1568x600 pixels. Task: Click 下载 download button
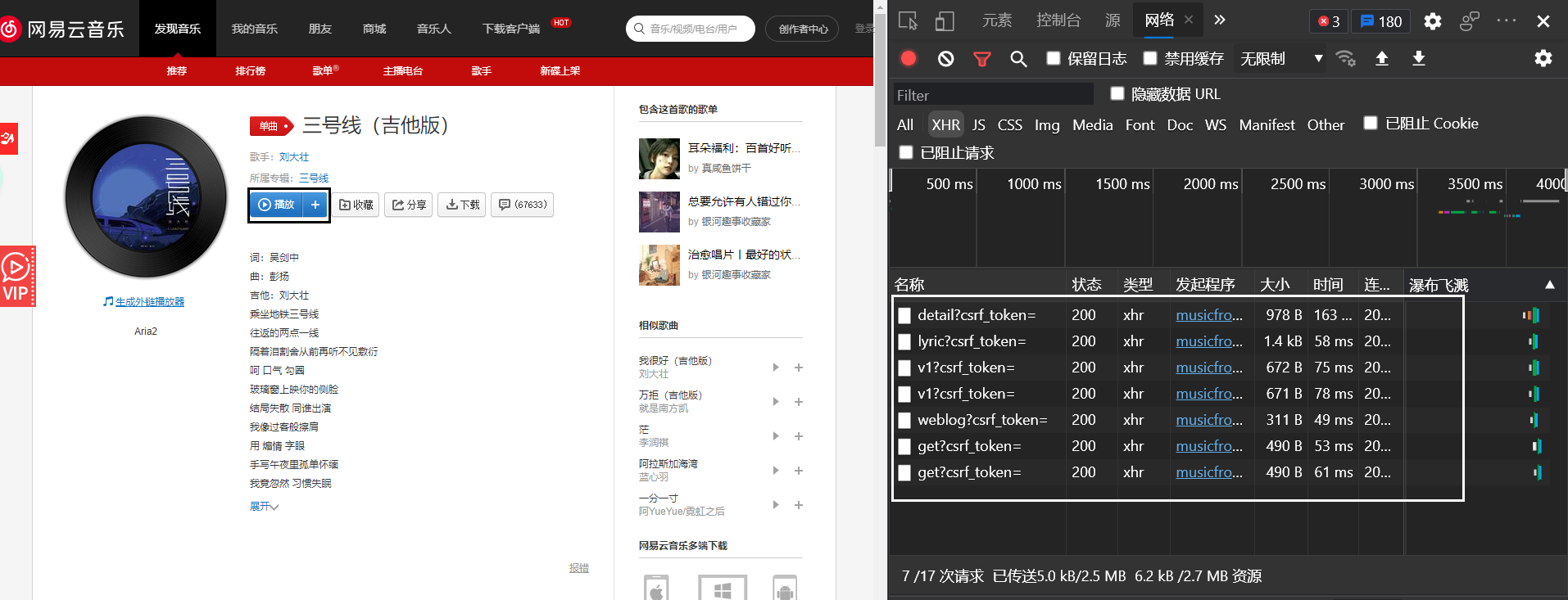[x=462, y=205]
